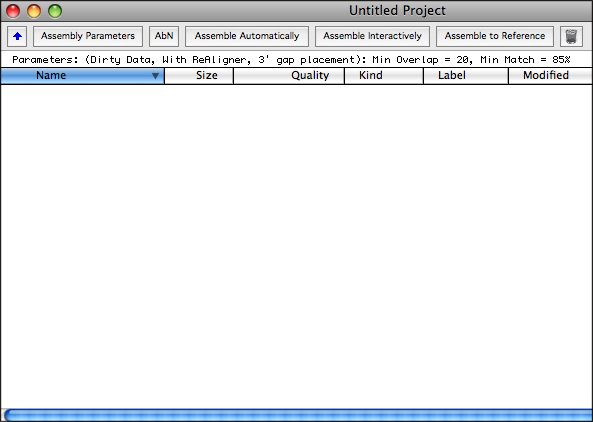The width and height of the screenshot is (593, 422).
Task: Sort items by Kind column
Action: pyautogui.click(x=384, y=76)
